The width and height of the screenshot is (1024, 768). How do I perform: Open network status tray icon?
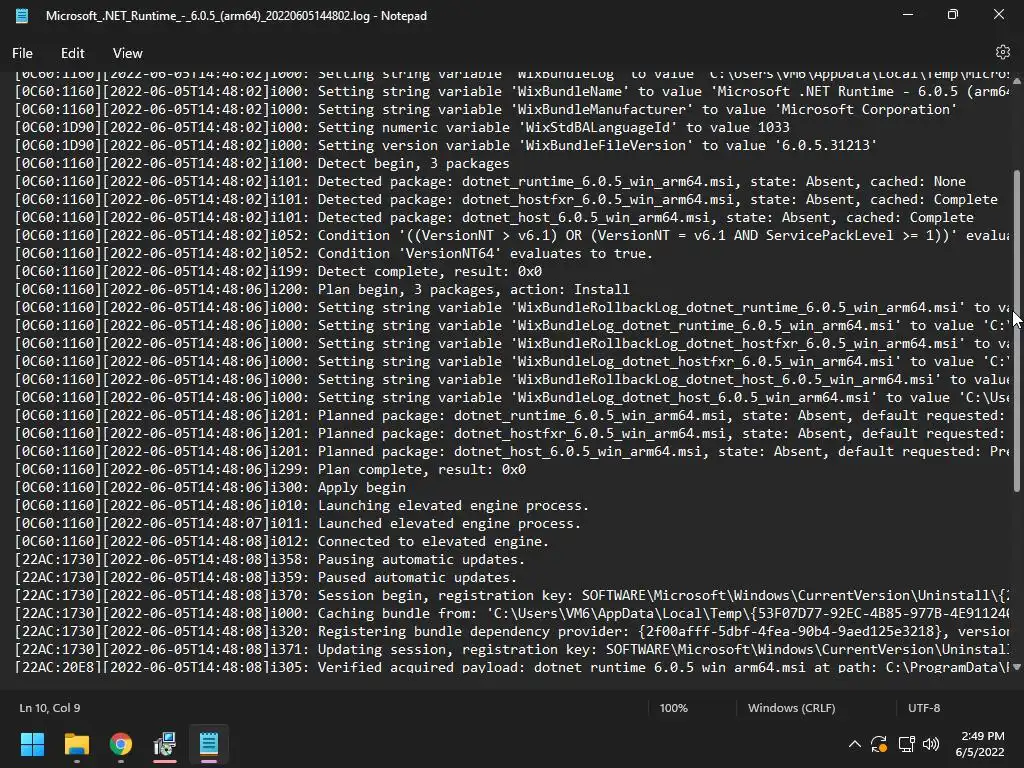(906, 744)
